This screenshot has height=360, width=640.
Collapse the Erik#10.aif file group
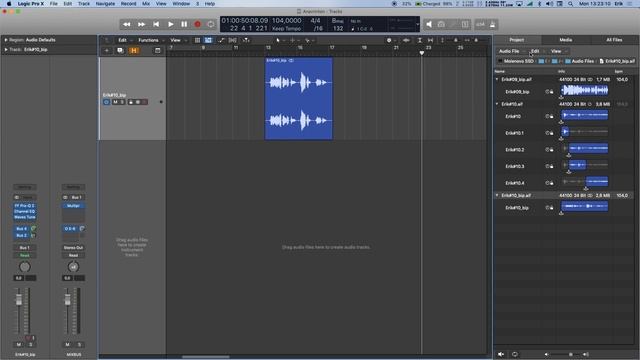(x=497, y=104)
